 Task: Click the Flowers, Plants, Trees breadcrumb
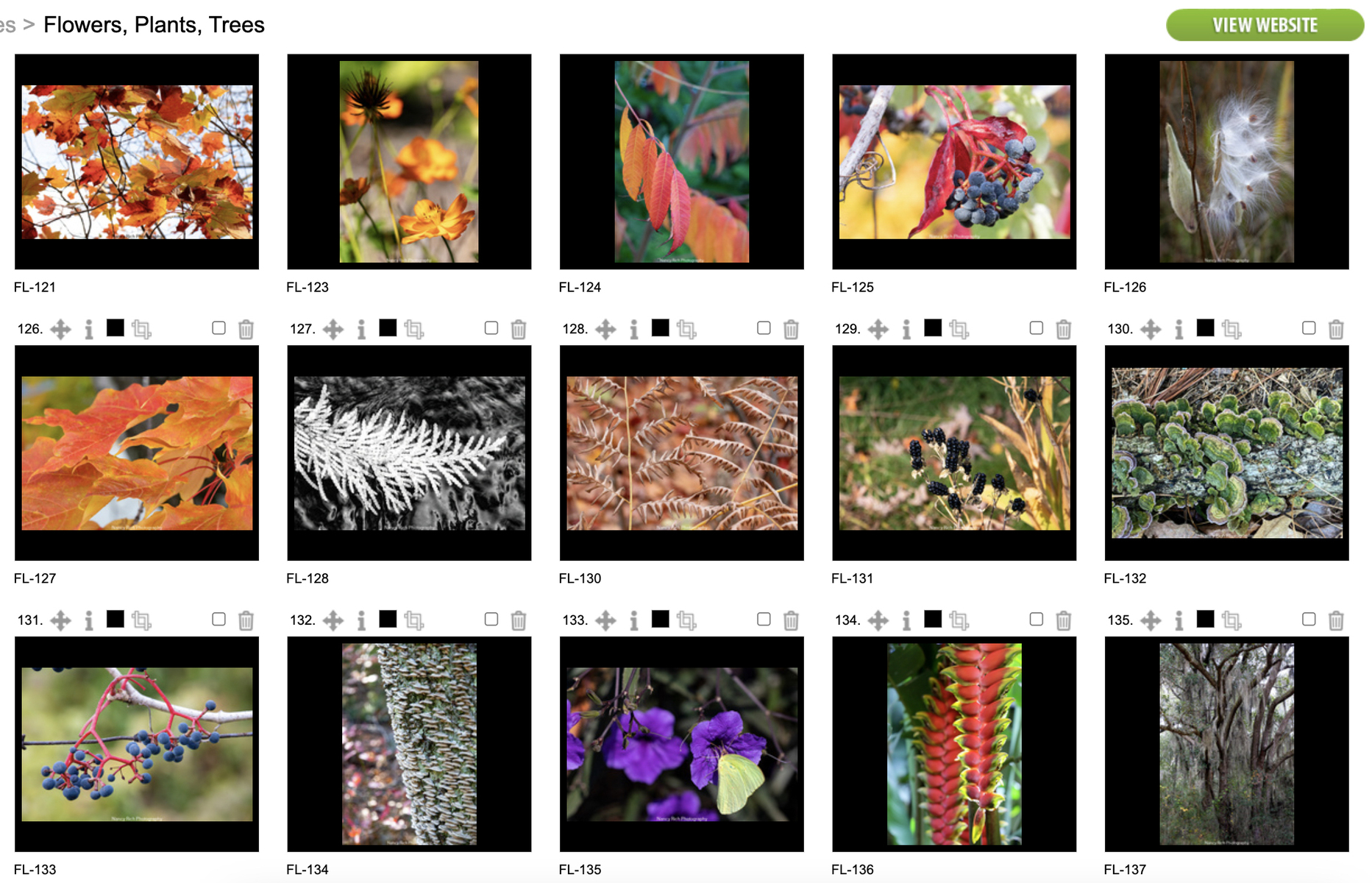(x=154, y=24)
